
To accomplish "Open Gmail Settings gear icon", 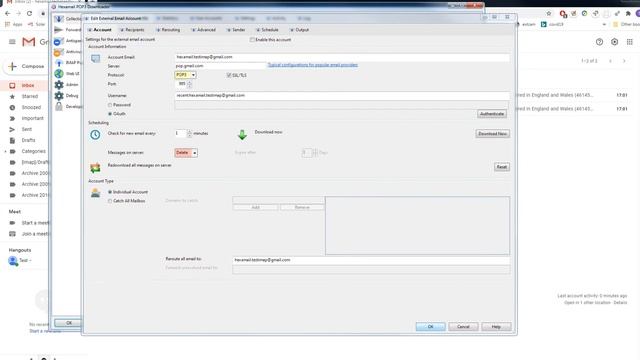I will 614,42.
